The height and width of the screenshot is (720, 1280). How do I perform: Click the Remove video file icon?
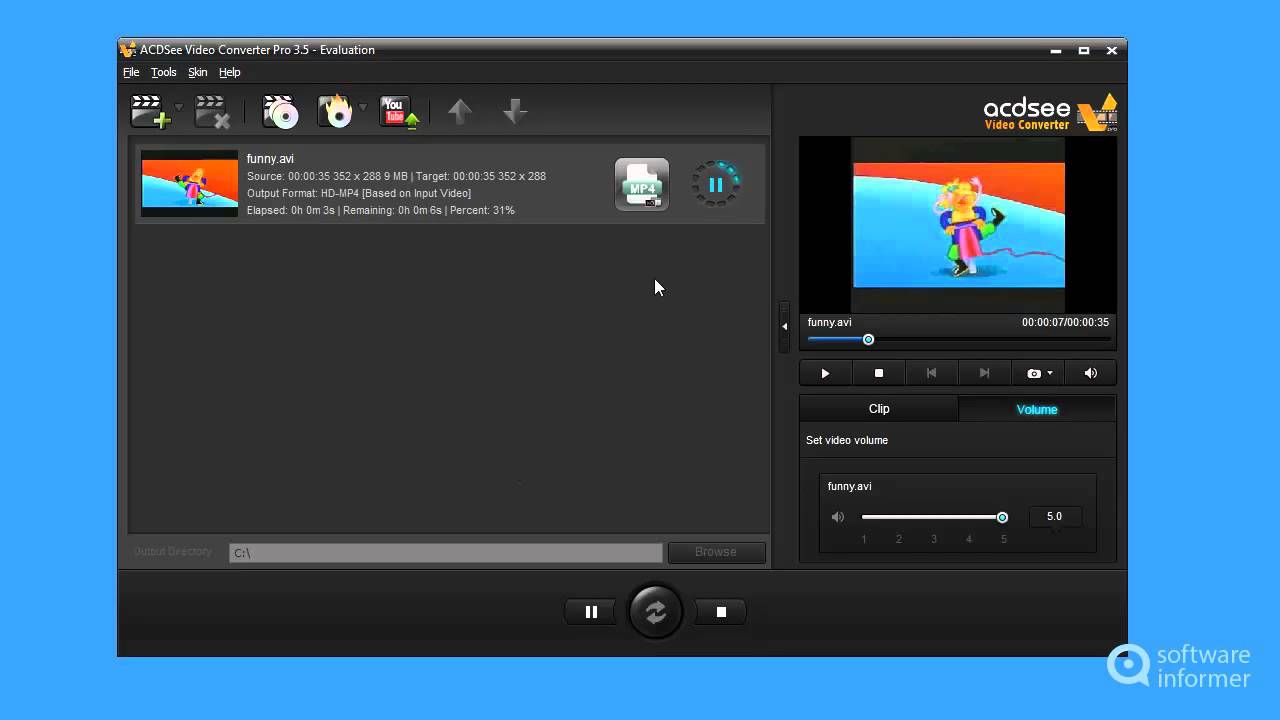pos(212,111)
